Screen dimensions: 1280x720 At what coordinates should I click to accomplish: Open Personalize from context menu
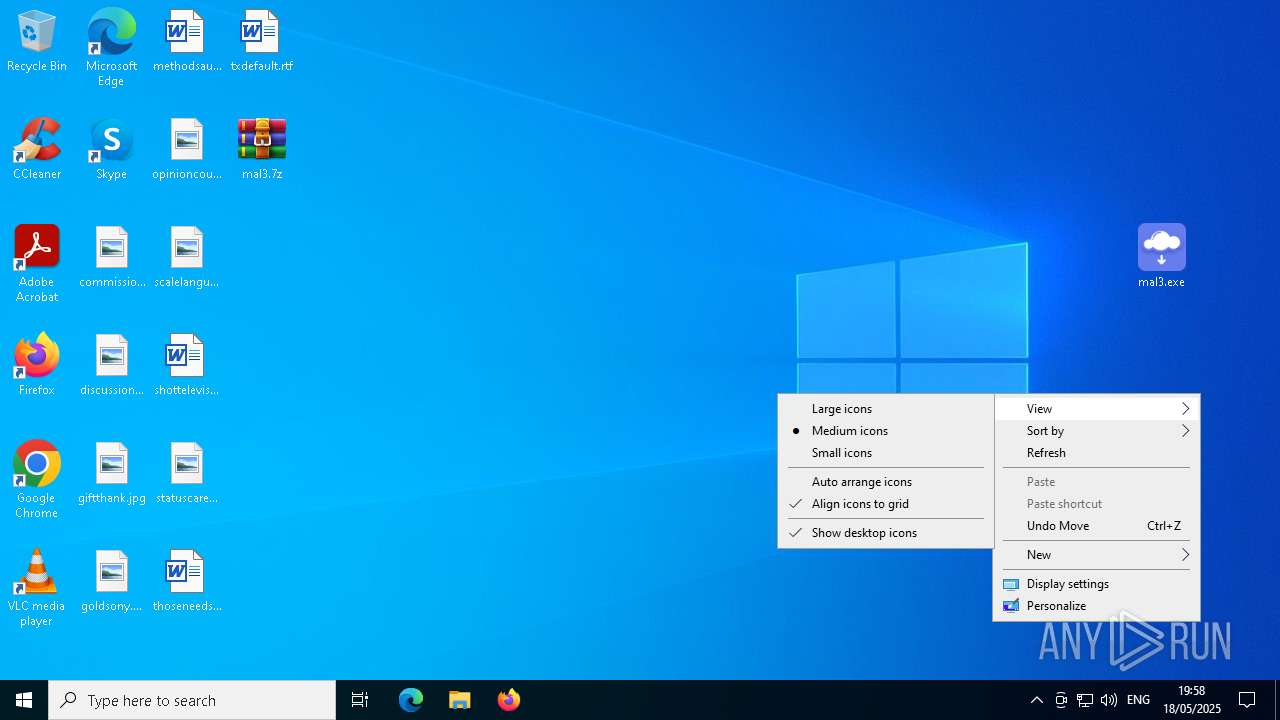point(1096,606)
